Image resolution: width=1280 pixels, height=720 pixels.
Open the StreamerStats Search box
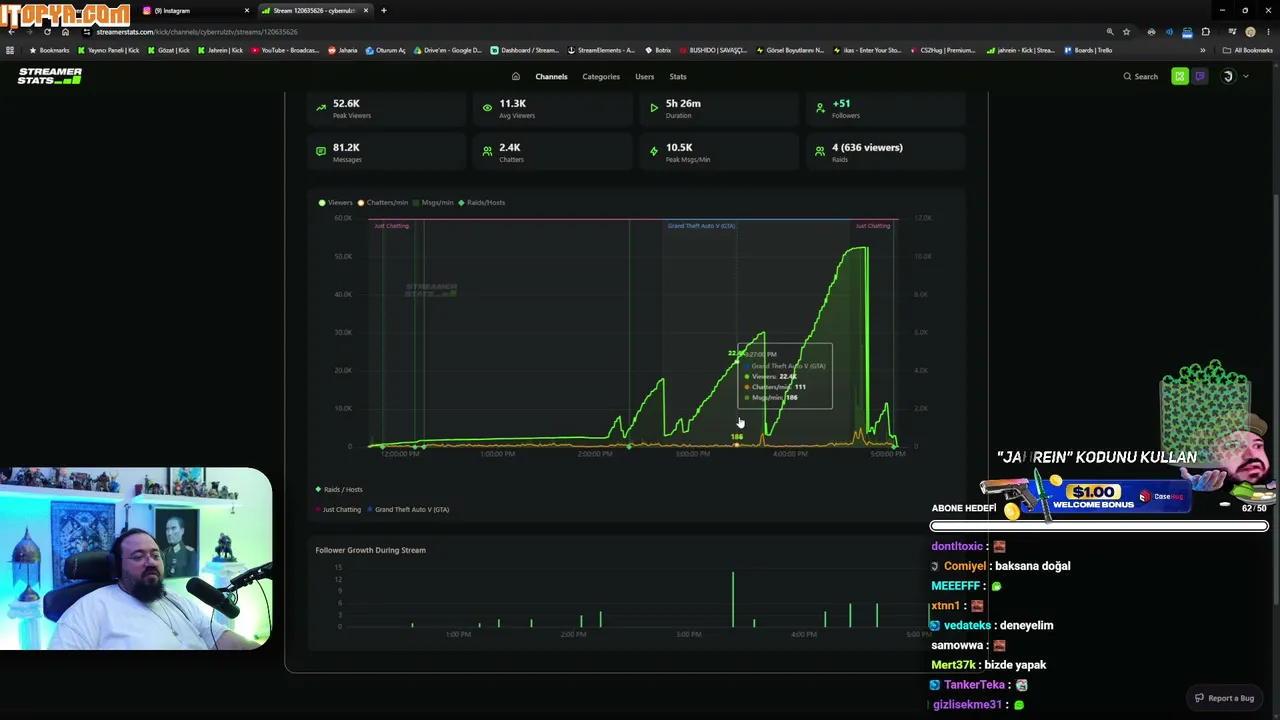1141,77
